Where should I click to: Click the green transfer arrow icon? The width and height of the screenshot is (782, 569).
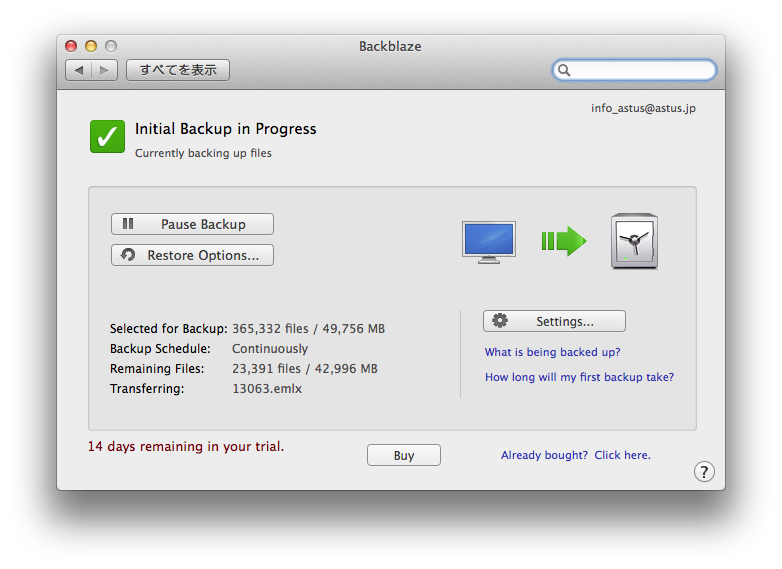pyautogui.click(x=564, y=241)
